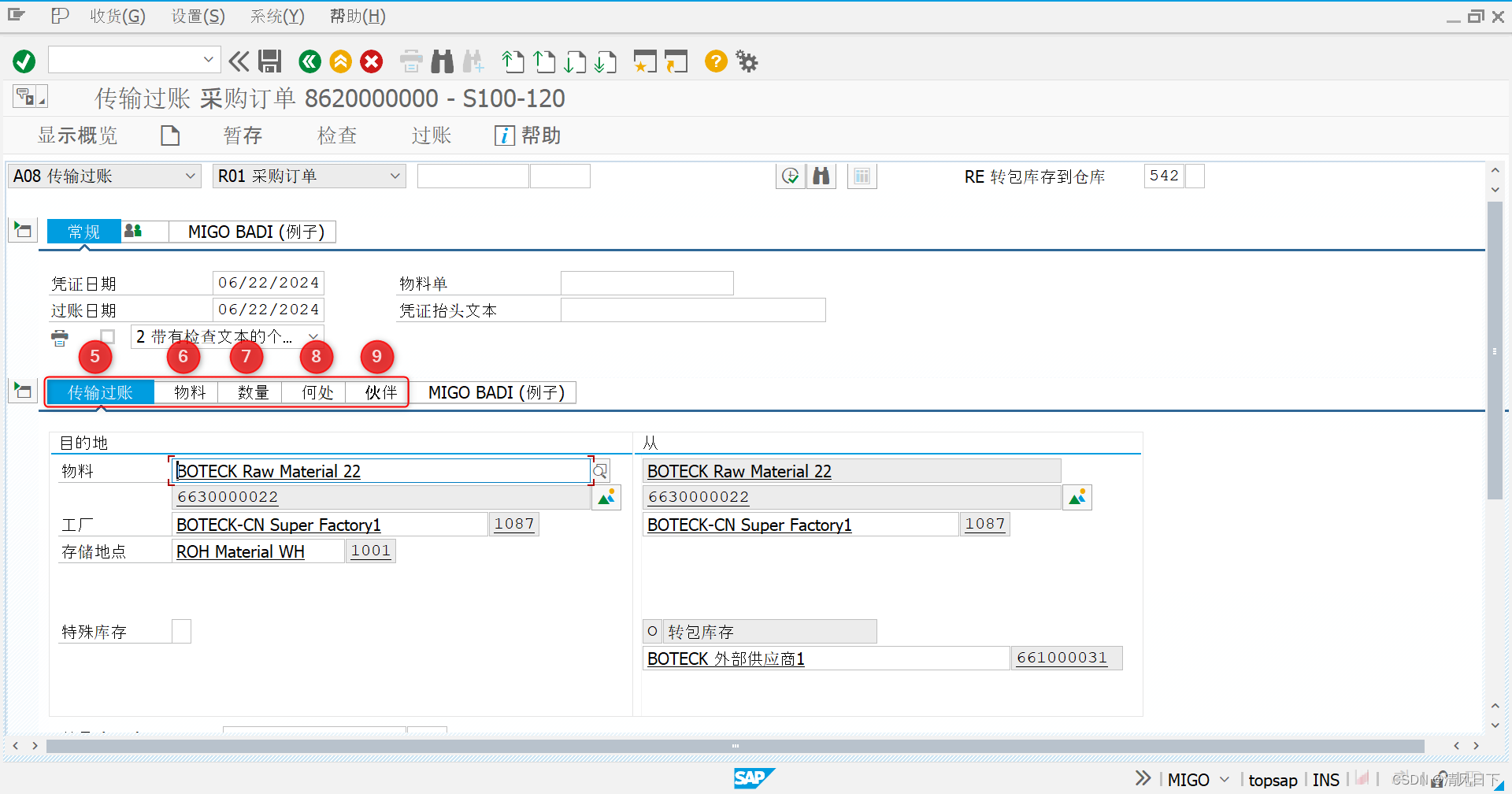The width and height of the screenshot is (1512, 794).
Task: Select the 常规 header tab
Action: 84,232
